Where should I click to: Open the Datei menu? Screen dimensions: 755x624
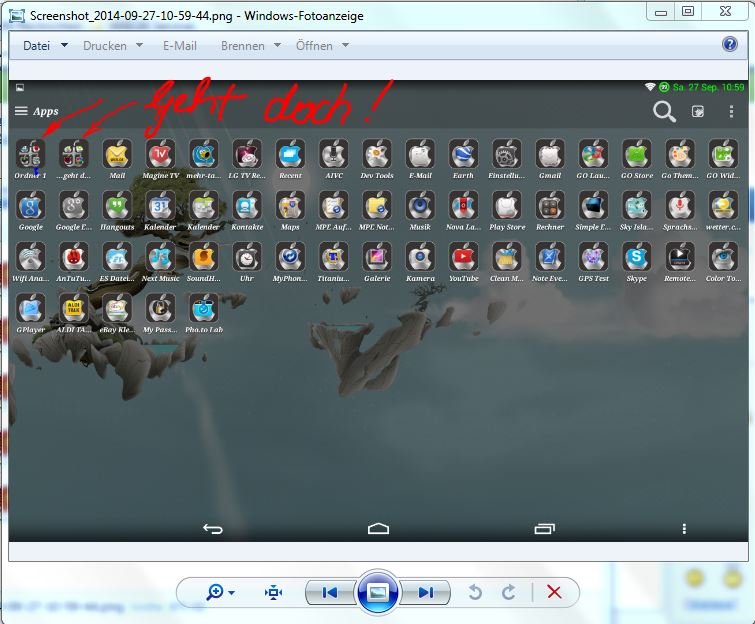(37, 46)
